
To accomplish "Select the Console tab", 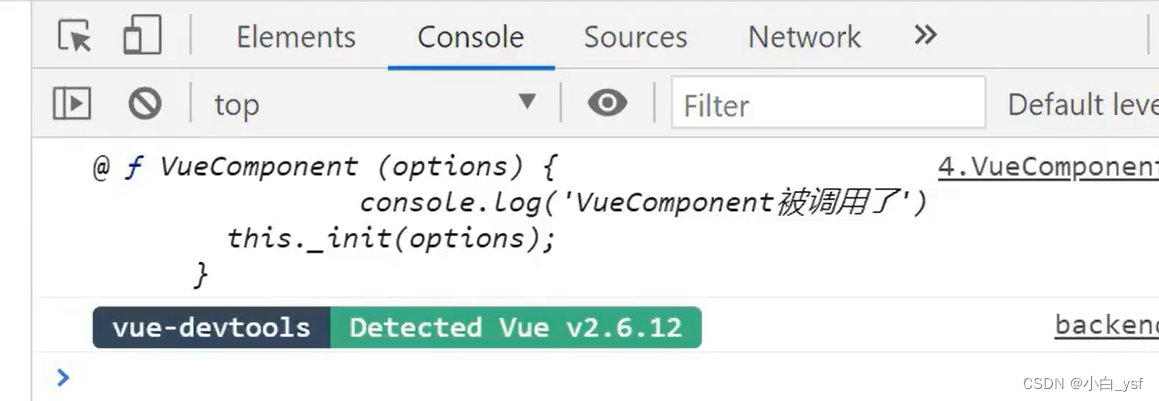I will point(471,37).
